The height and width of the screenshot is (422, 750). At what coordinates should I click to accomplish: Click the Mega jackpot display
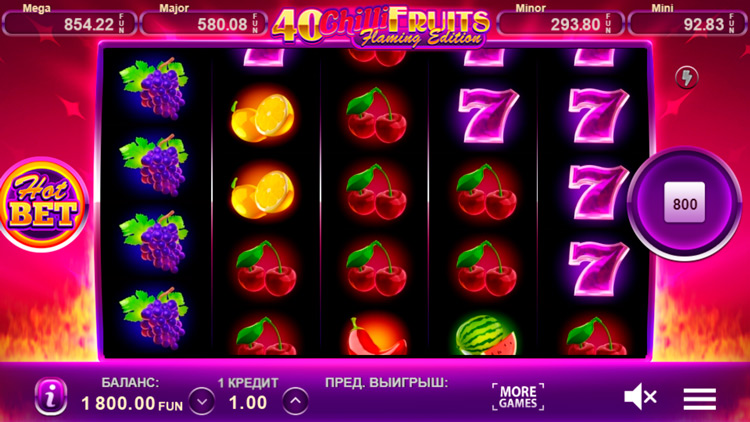coord(70,22)
